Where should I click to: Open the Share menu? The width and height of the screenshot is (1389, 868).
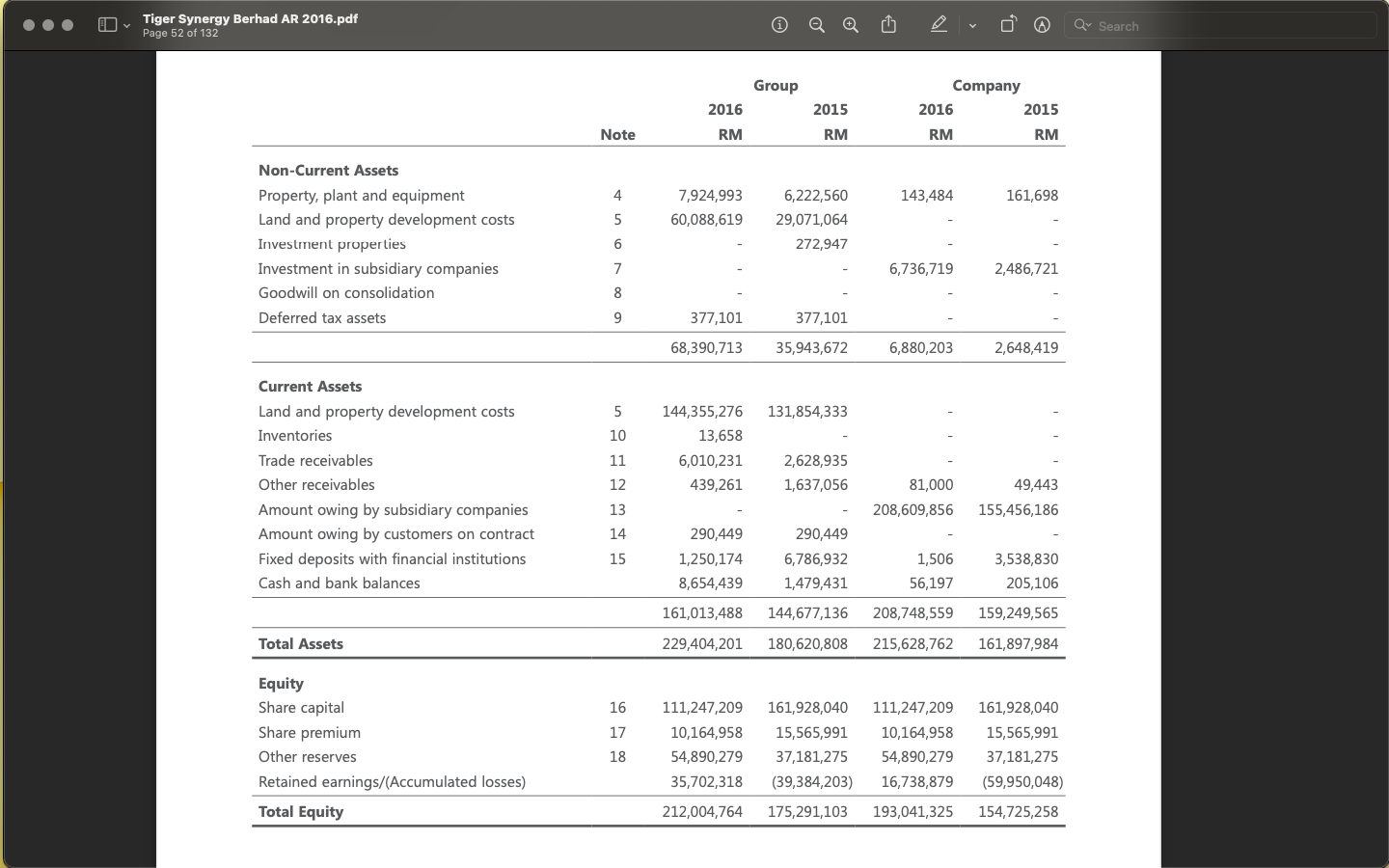tap(888, 25)
